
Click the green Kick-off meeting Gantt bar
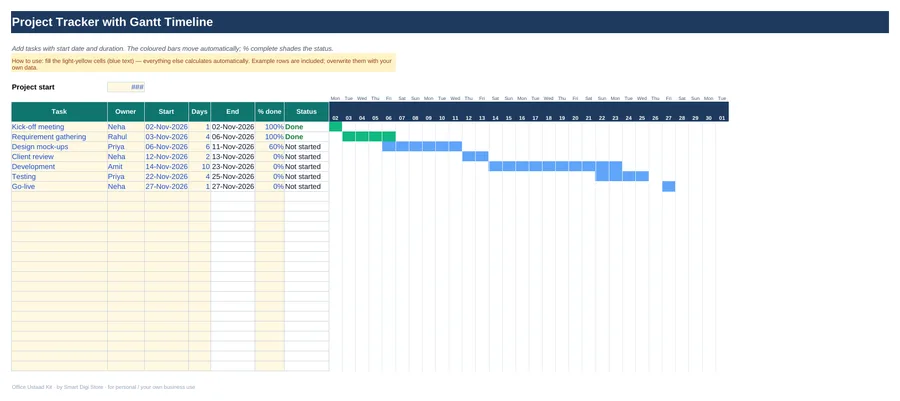click(336, 127)
